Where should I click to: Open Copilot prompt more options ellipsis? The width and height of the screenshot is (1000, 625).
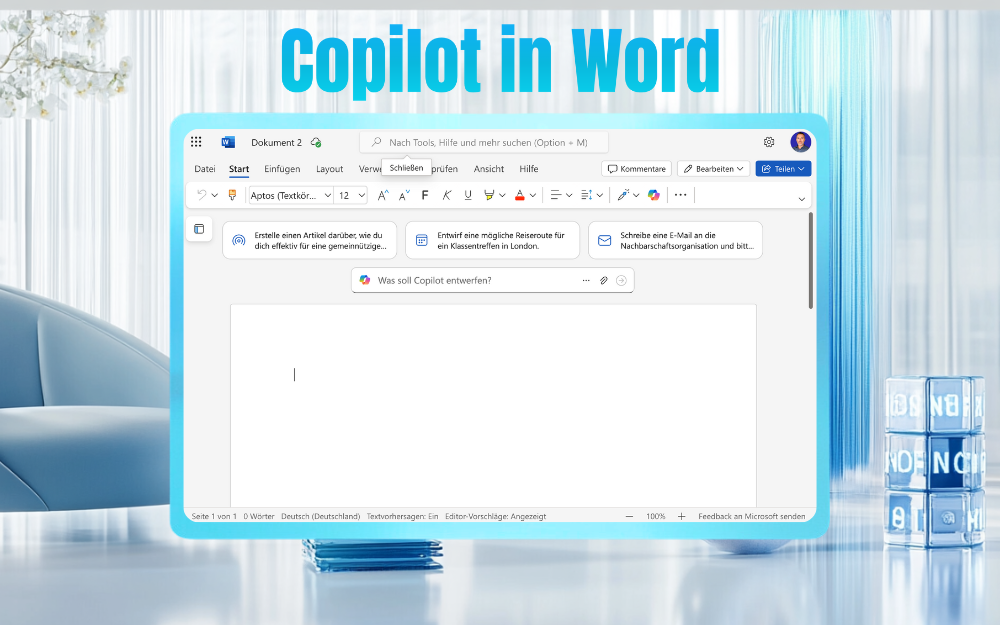[586, 280]
